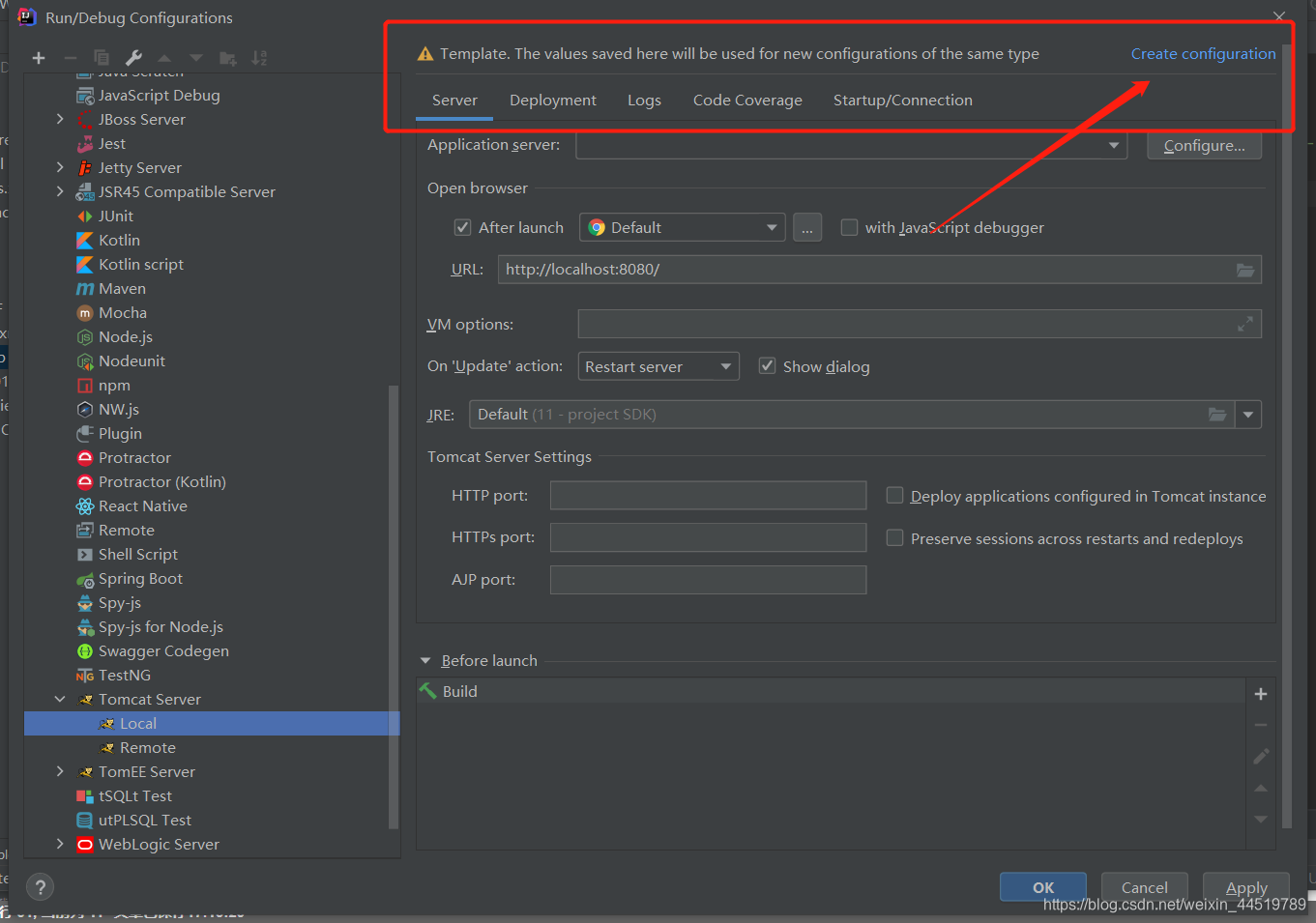Screen dimensions: 1316x923
Task: Click the Move Down arrow in configurations toolbar
Action: pyautogui.click(x=196, y=58)
